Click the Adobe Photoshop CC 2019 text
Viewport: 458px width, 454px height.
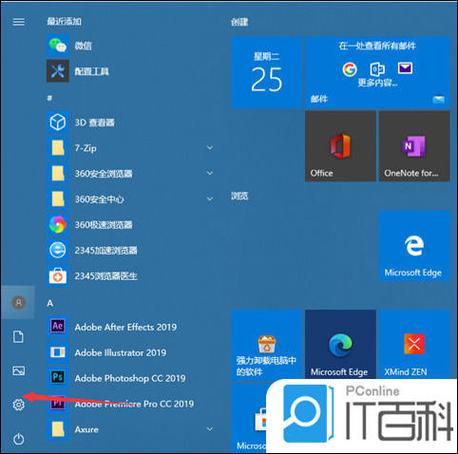[x=130, y=378]
